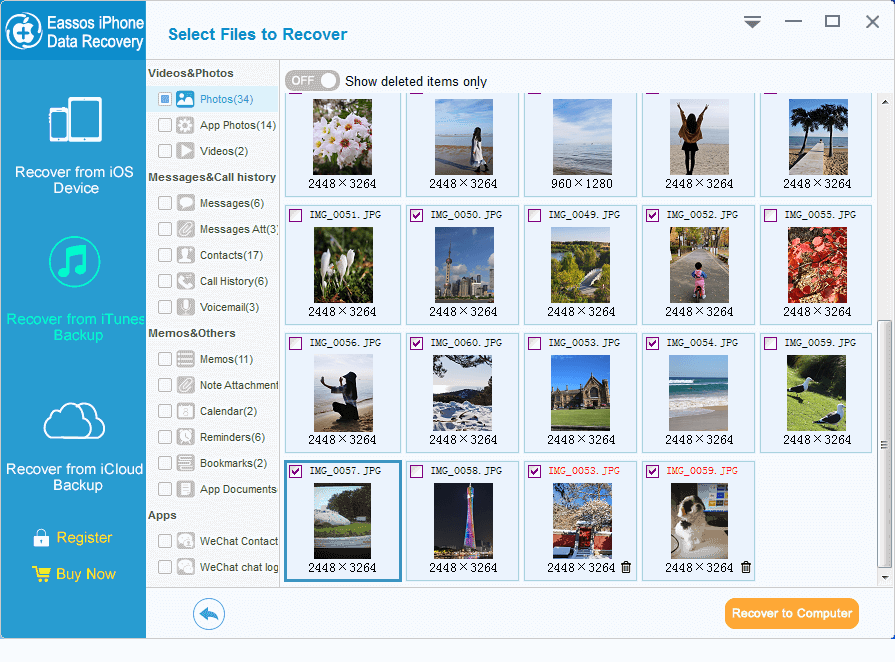Click the Buy Now shopping cart icon
The image size is (895, 662).
click(41, 574)
